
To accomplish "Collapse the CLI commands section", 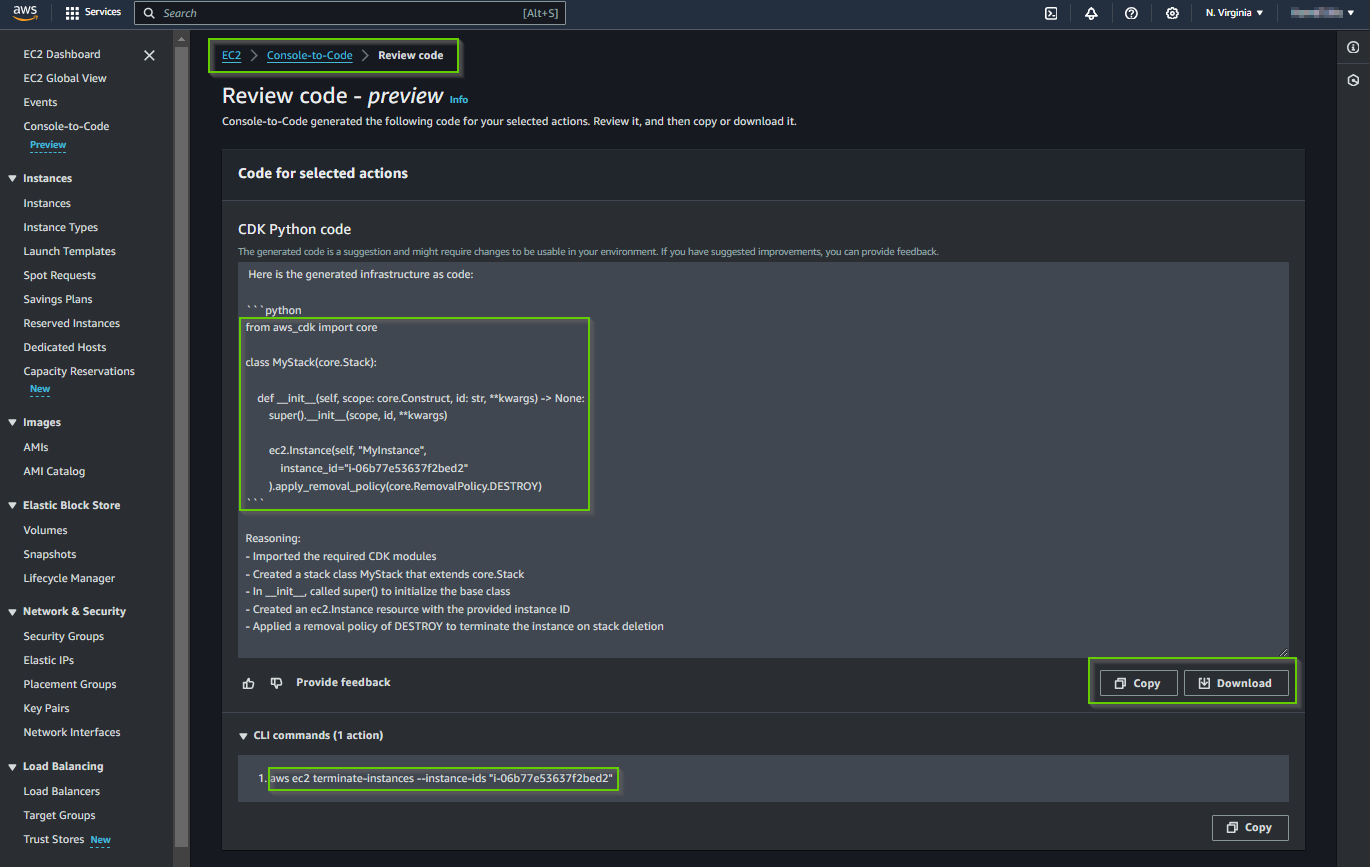I will coord(243,735).
